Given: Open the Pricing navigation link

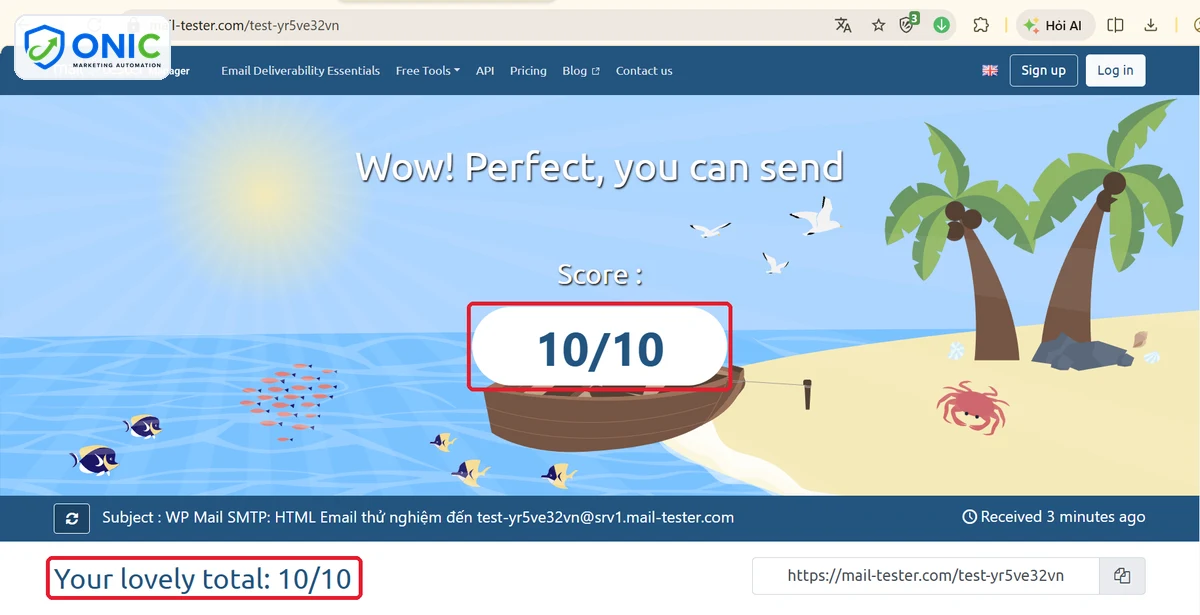Looking at the screenshot, I should click(x=528, y=71).
